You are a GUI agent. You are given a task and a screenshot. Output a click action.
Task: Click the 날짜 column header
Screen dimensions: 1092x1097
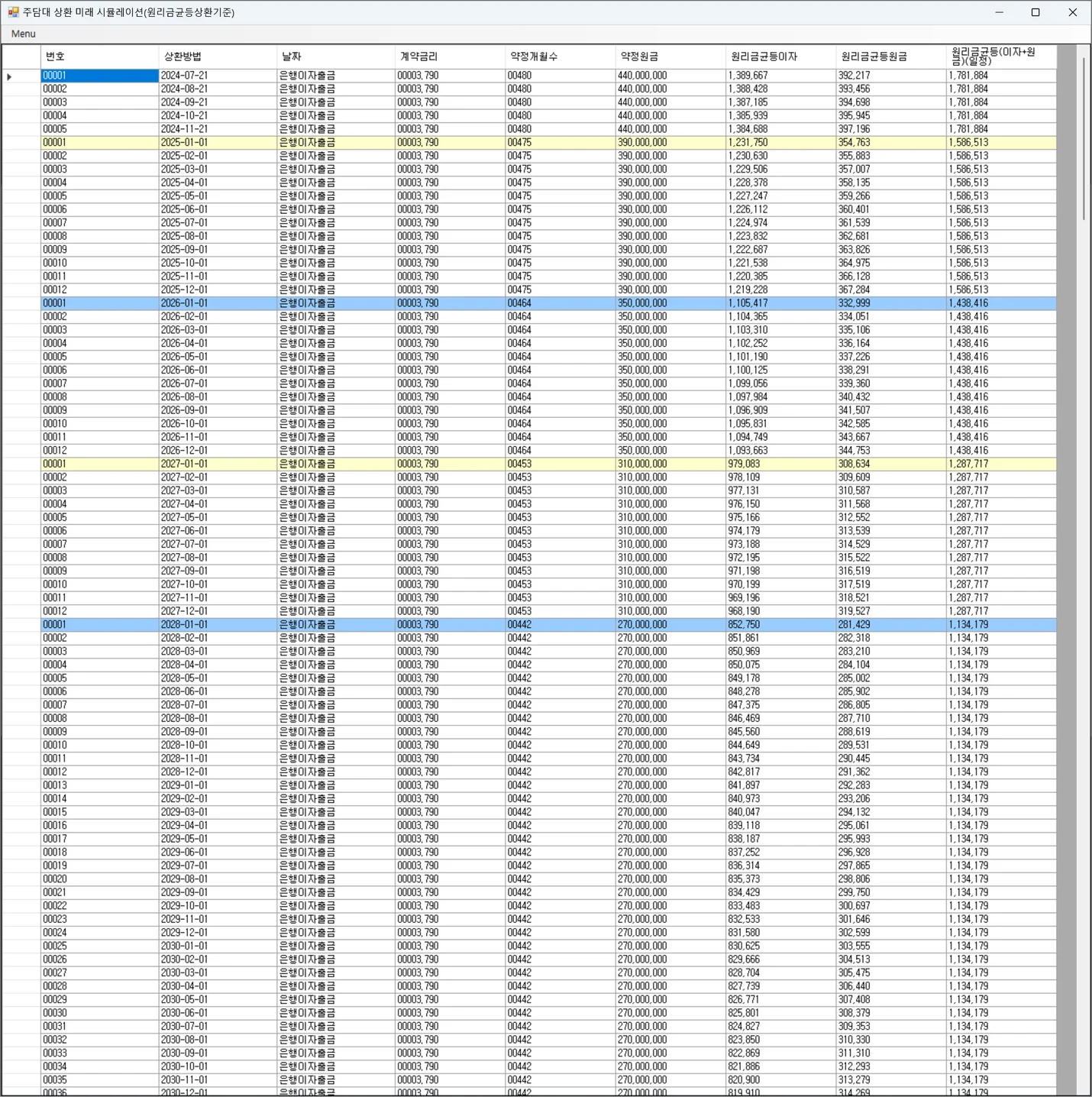[x=336, y=57]
